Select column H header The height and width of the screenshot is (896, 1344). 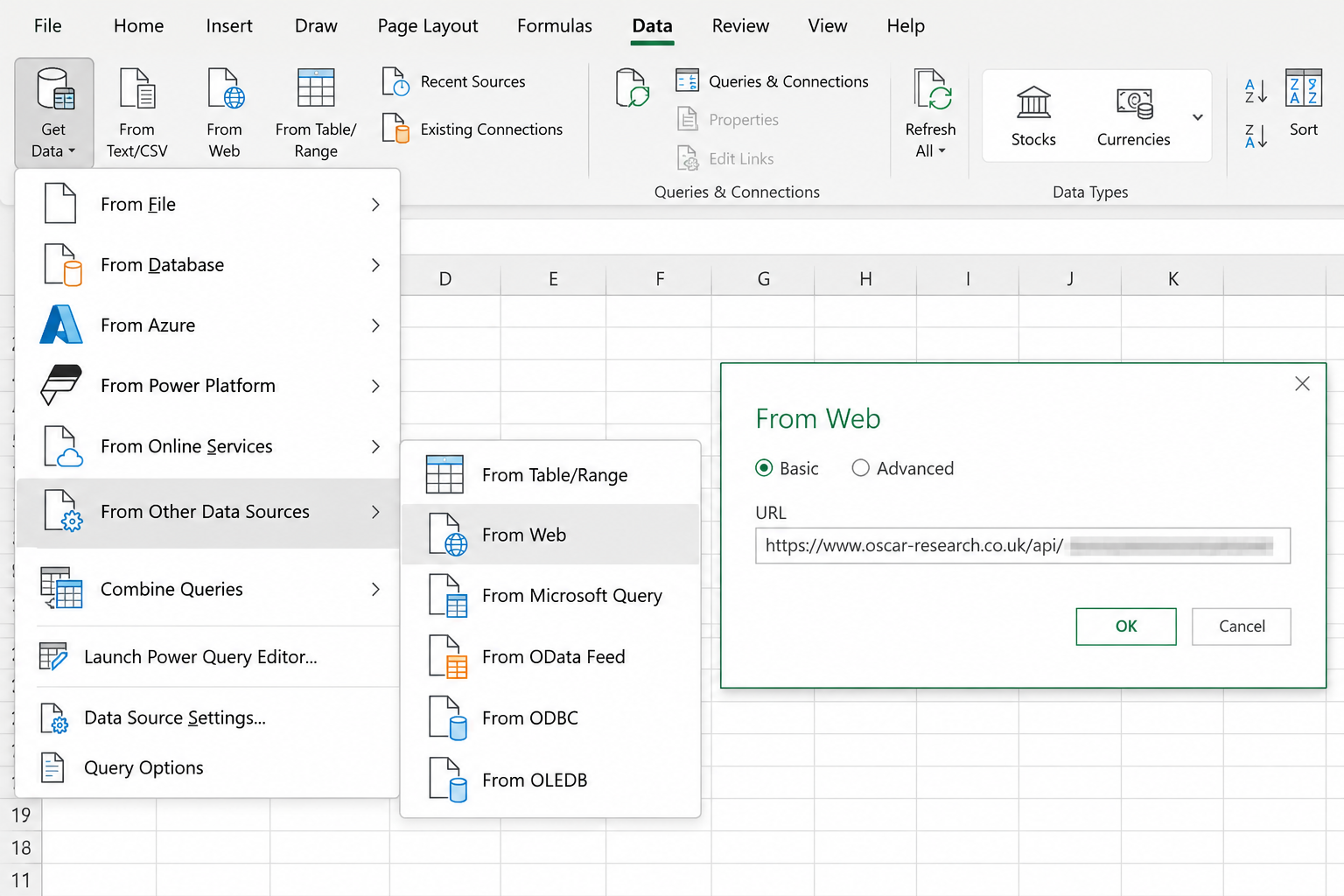(865, 278)
